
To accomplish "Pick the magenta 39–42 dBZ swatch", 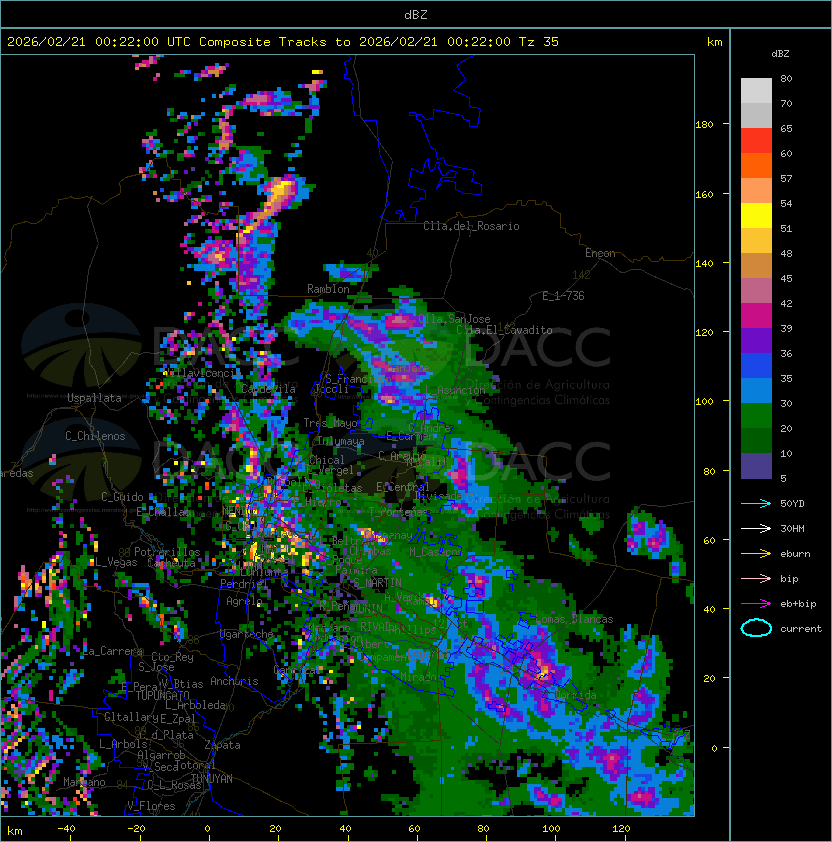I will [x=756, y=315].
